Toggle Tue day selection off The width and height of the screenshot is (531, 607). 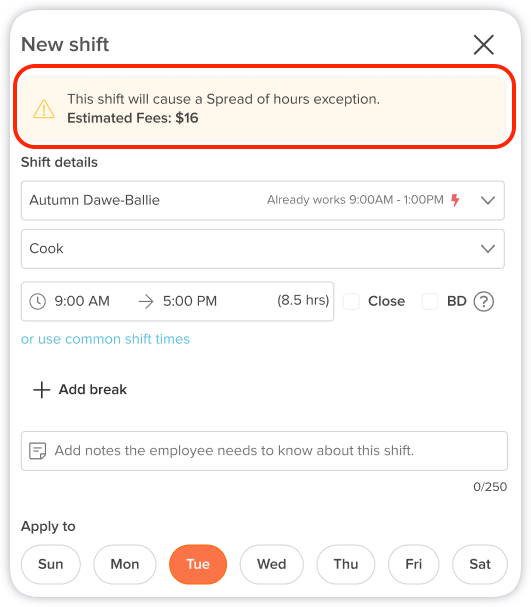198,564
